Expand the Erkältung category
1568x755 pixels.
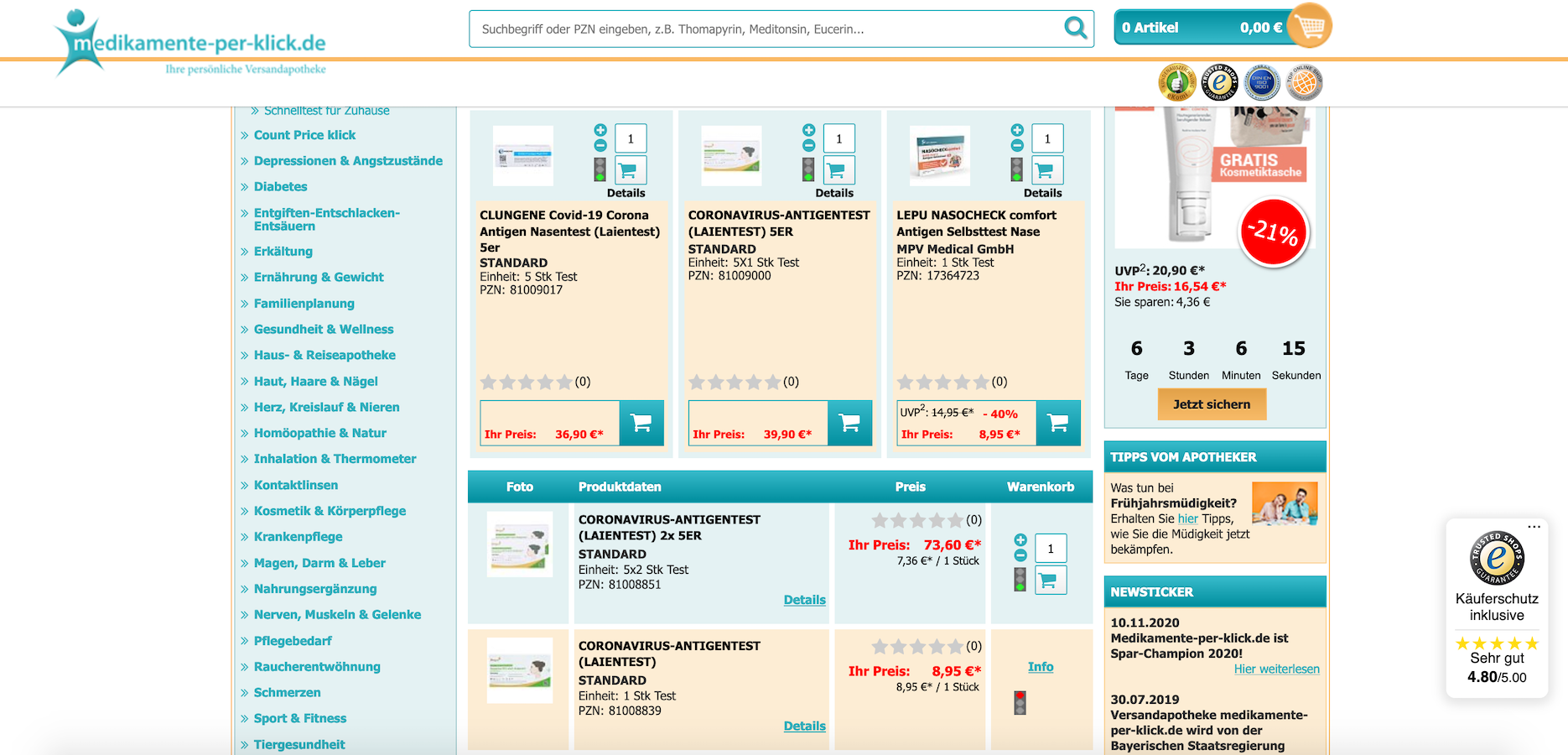click(283, 252)
